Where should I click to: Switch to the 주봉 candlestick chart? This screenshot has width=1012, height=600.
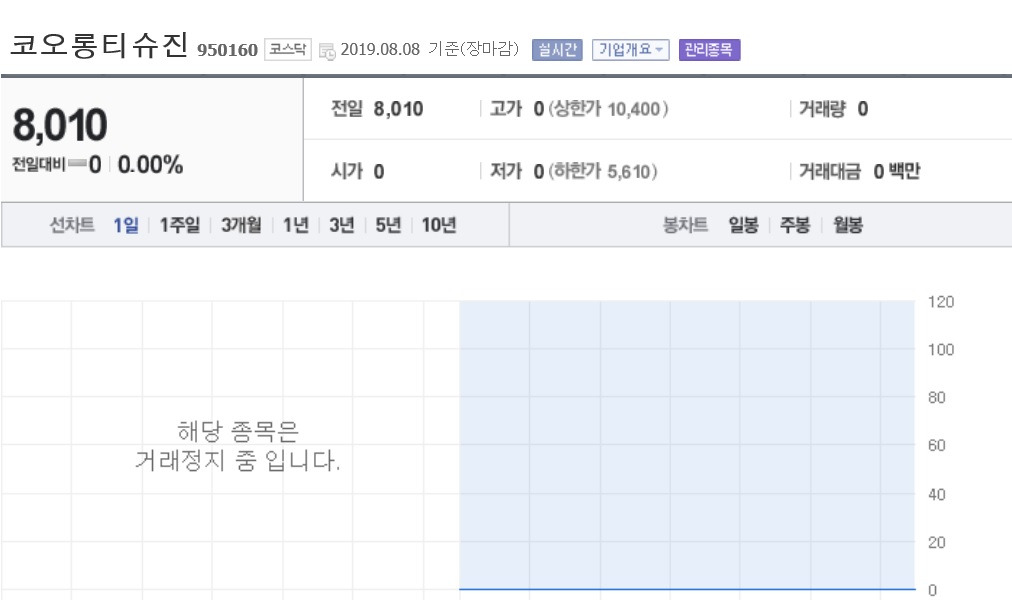[794, 225]
